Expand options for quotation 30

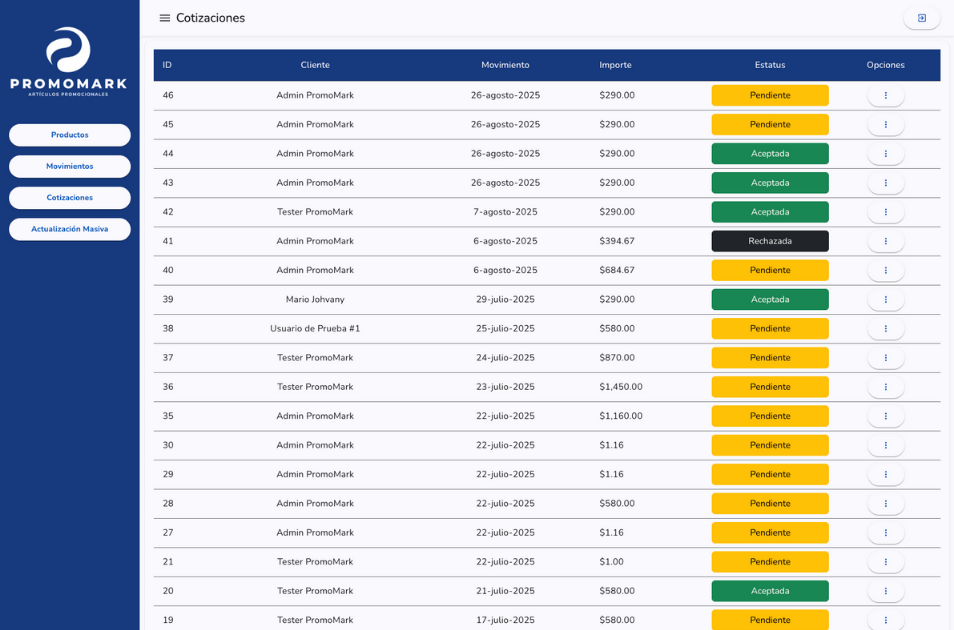(x=885, y=445)
